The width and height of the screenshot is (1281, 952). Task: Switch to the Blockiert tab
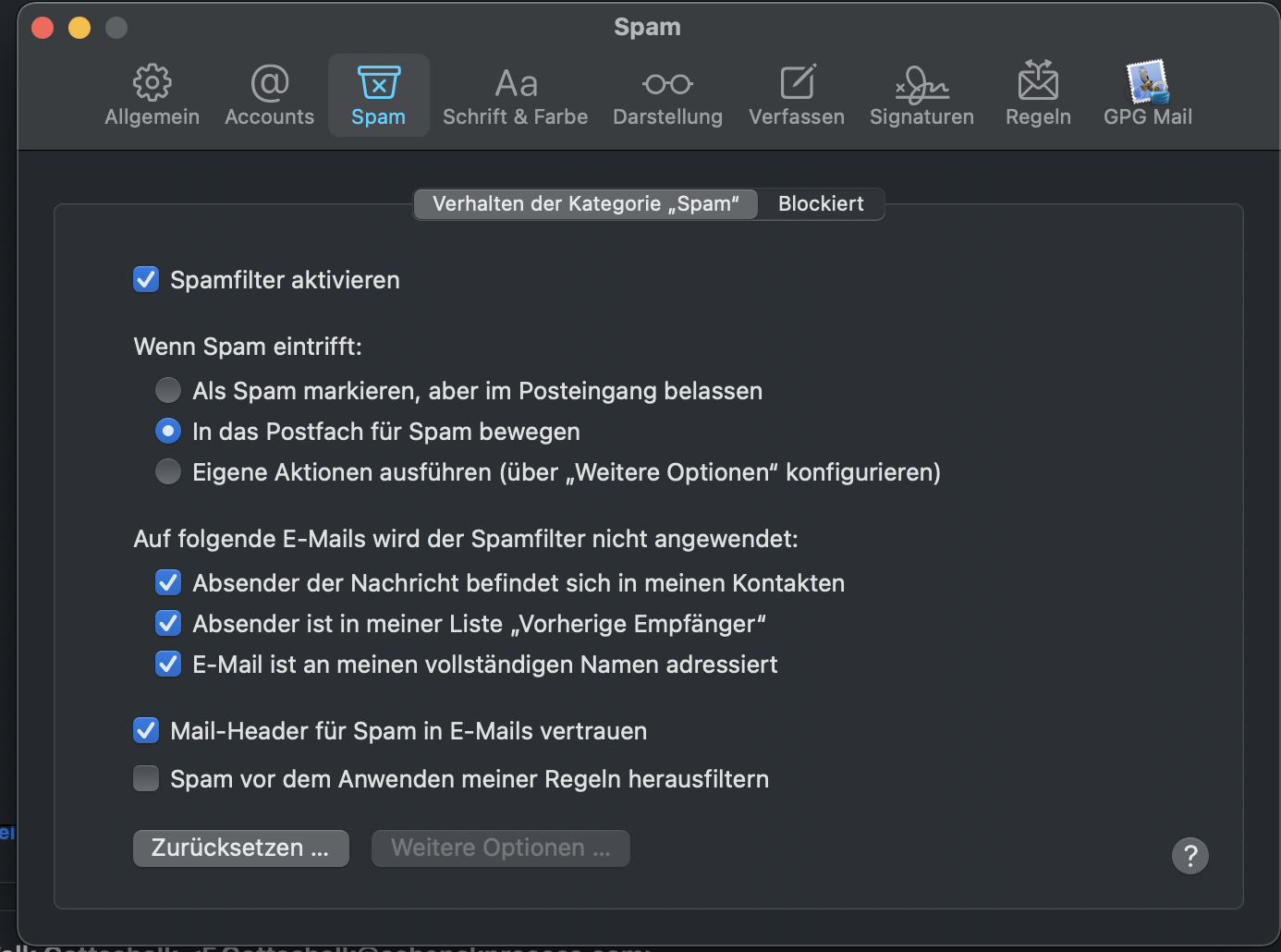(x=821, y=203)
